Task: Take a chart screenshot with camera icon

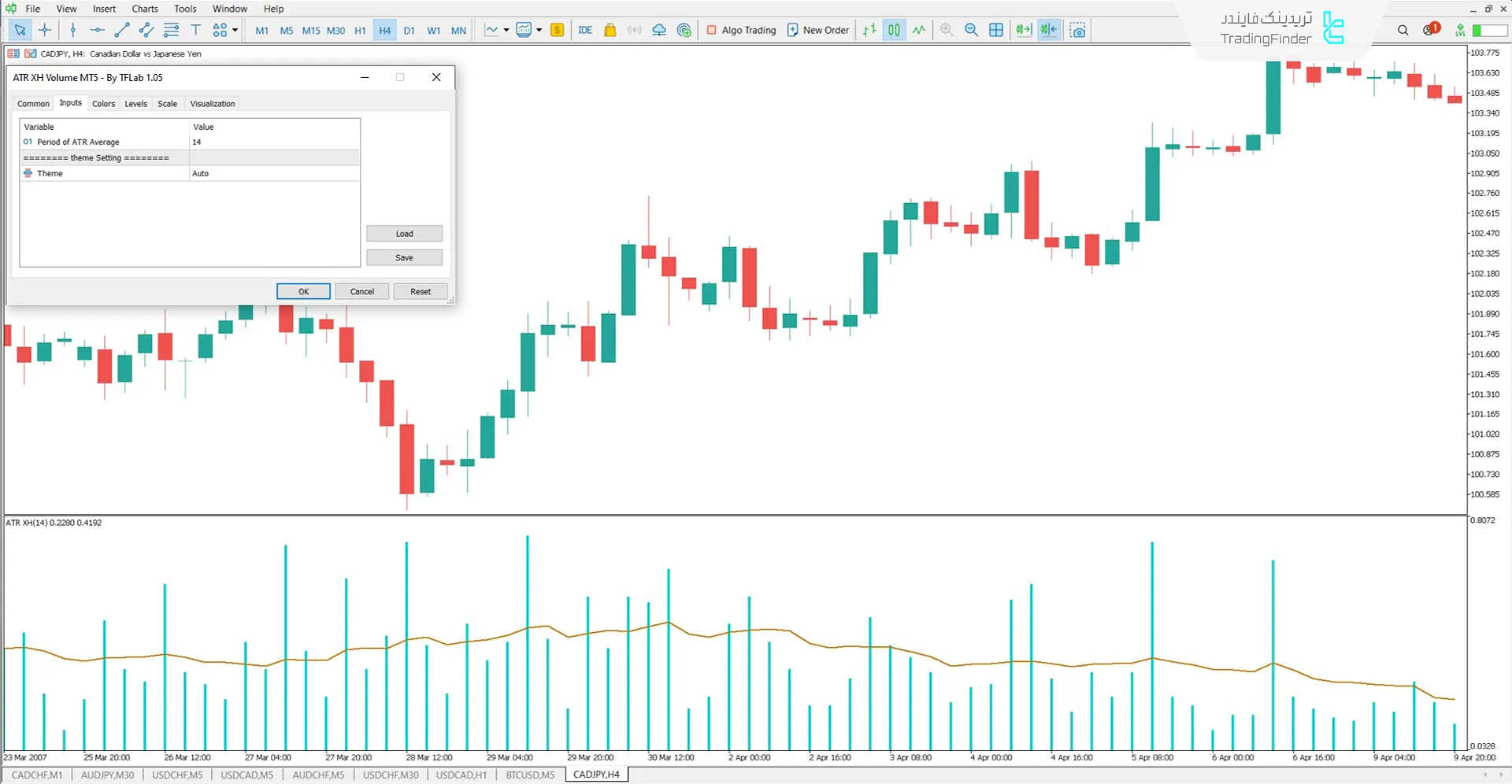Action: coord(1078,30)
